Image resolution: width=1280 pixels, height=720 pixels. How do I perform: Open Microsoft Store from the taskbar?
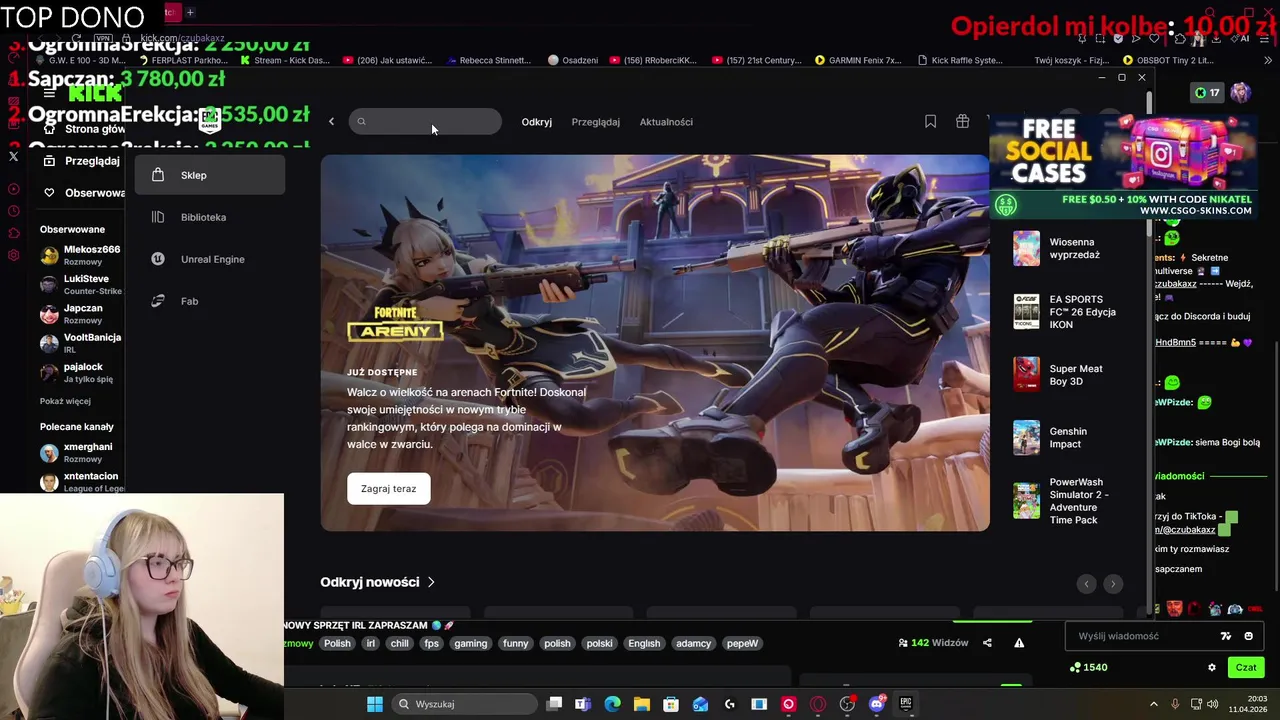click(671, 704)
